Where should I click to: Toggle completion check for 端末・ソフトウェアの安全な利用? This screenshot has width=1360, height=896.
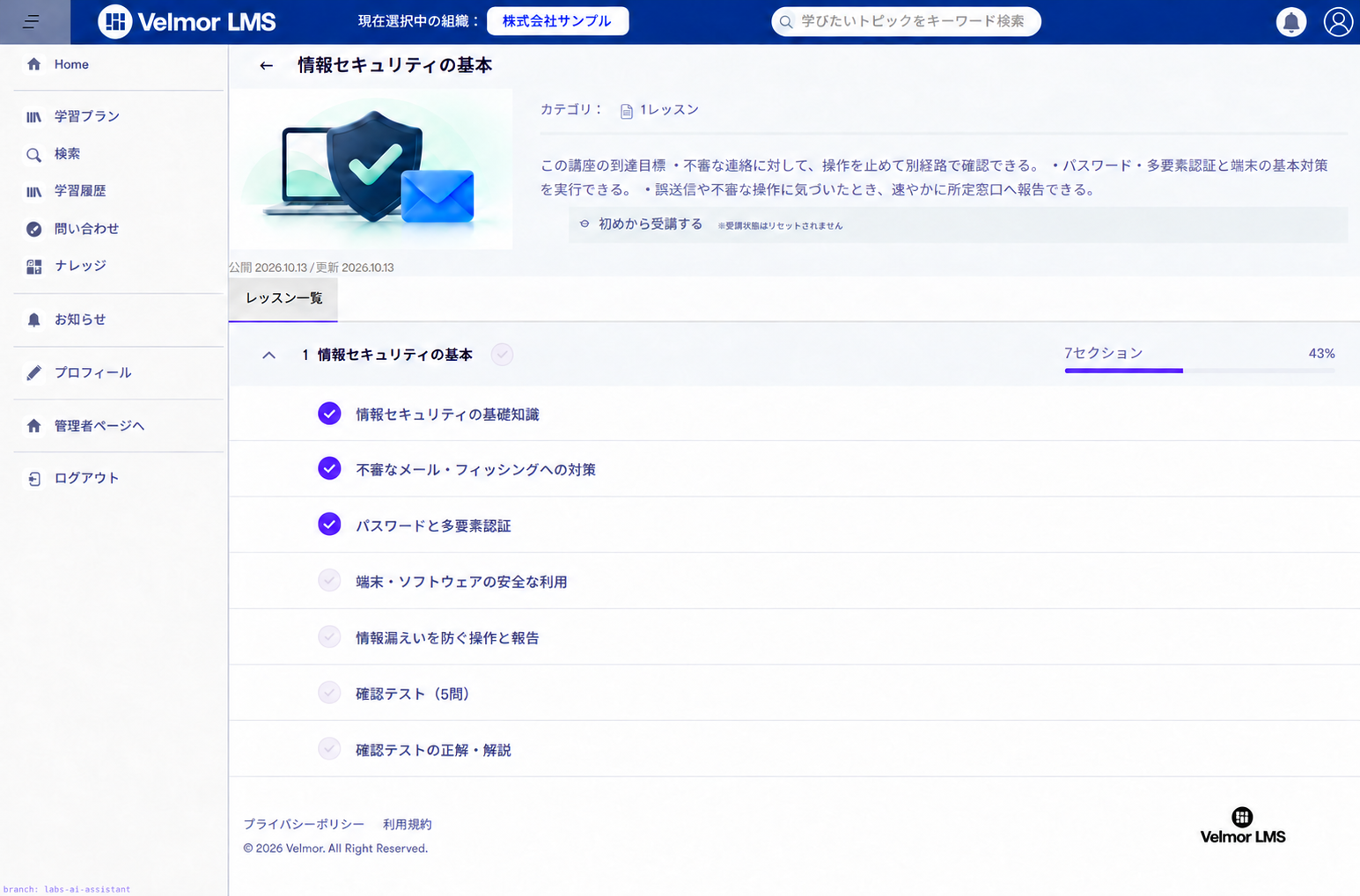pyautogui.click(x=329, y=581)
